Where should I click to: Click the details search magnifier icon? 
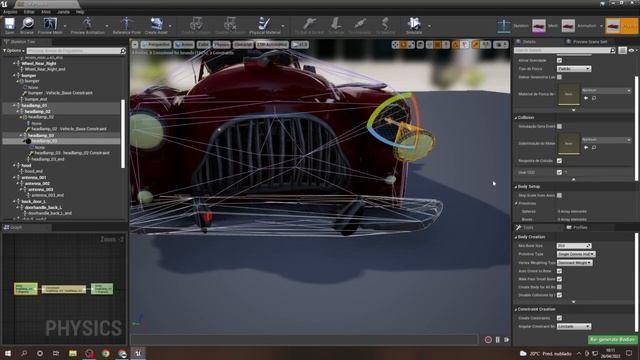coord(612,50)
